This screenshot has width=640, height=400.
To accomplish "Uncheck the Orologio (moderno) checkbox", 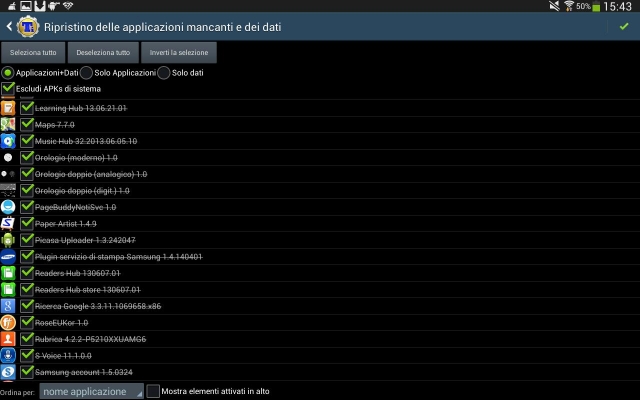I will (27, 157).
